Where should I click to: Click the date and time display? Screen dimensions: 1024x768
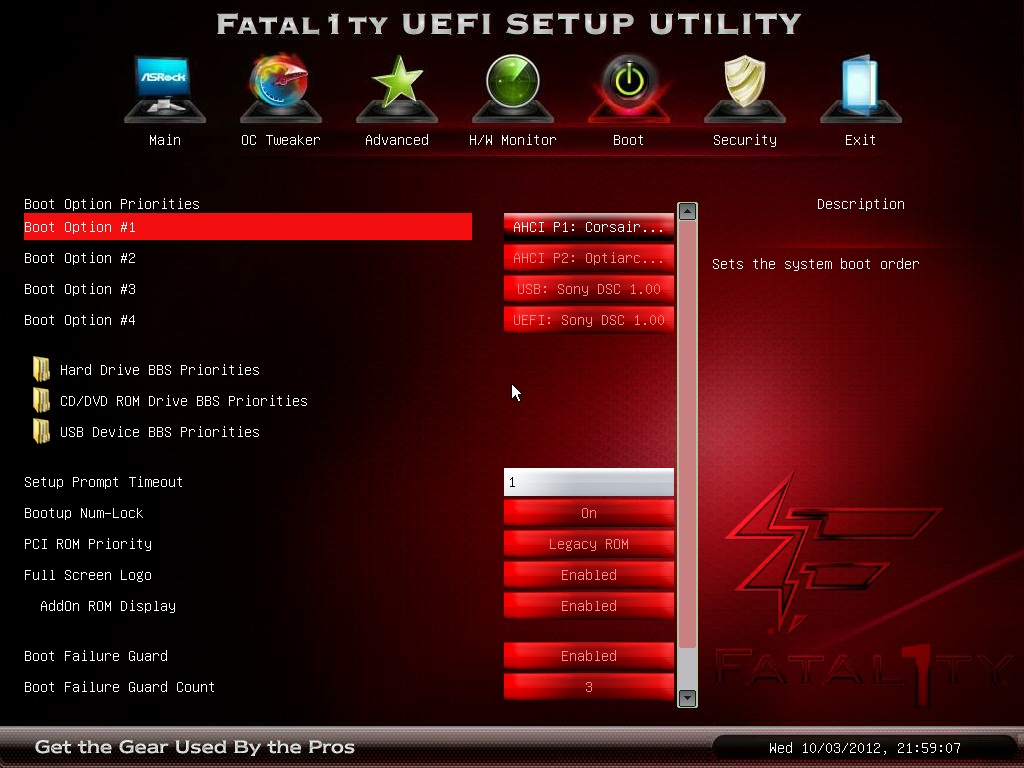coord(865,748)
